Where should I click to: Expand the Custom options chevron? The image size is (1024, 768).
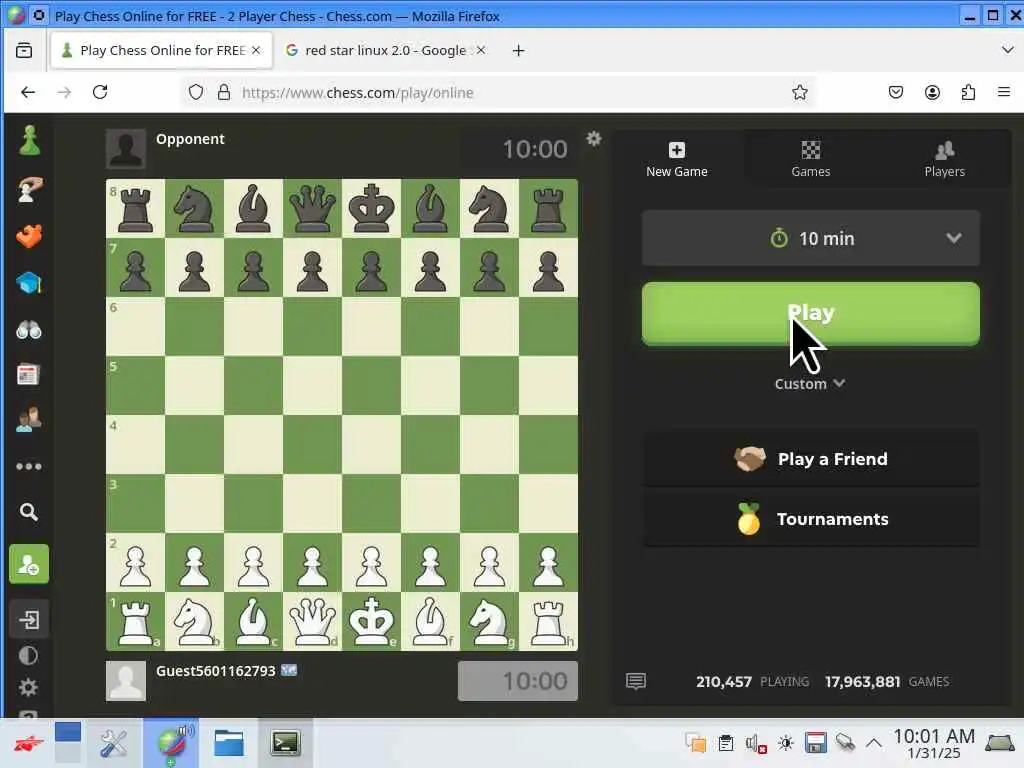[810, 383]
